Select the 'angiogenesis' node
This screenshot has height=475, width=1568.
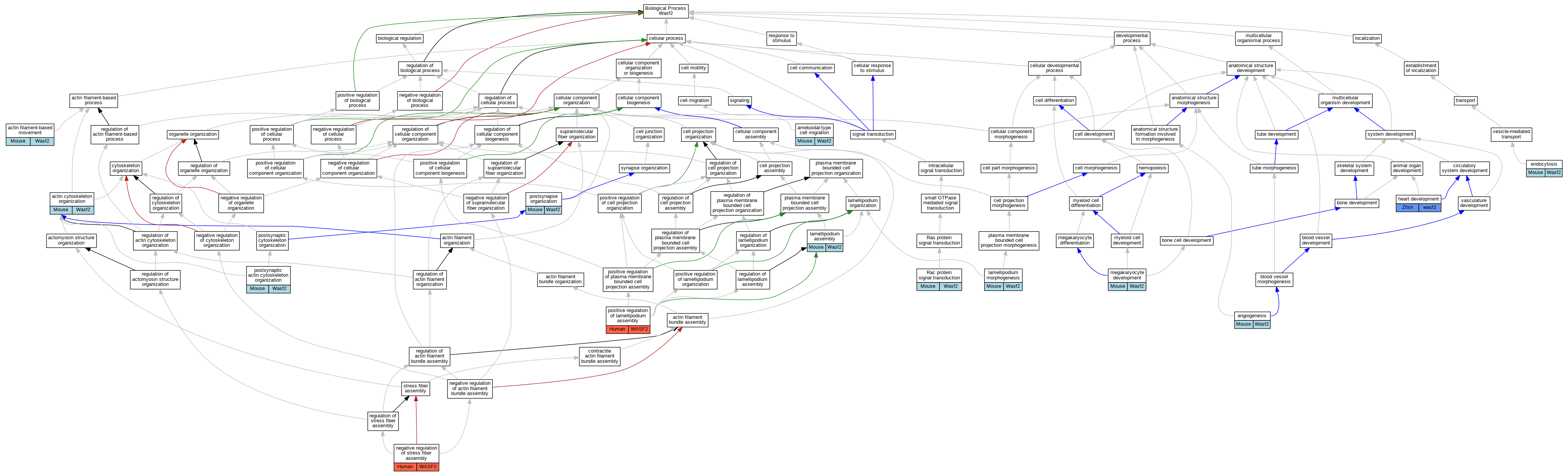tap(1252, 320)
